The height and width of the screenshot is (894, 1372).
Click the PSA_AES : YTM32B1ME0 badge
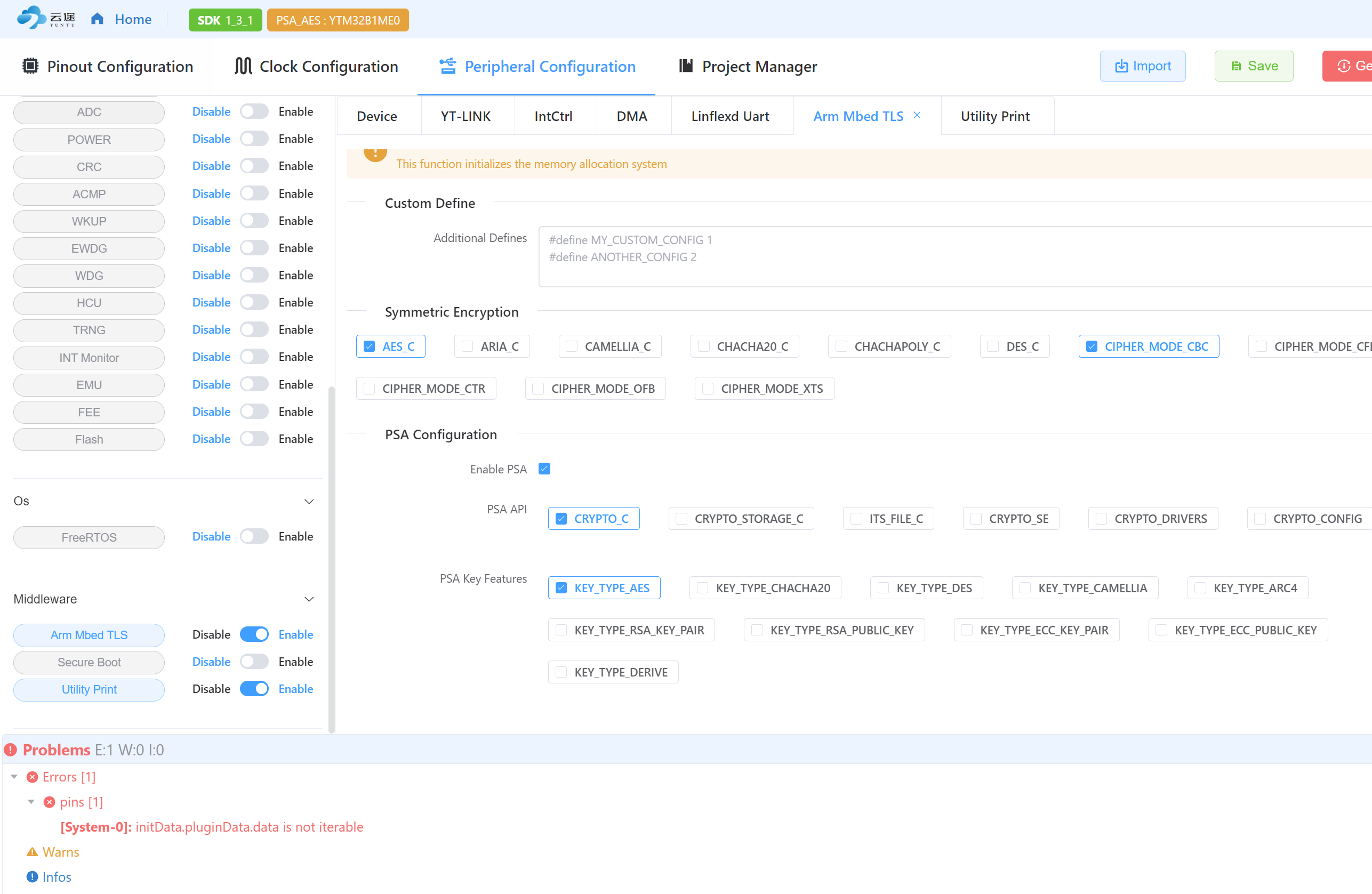click(x=338, y=20)
